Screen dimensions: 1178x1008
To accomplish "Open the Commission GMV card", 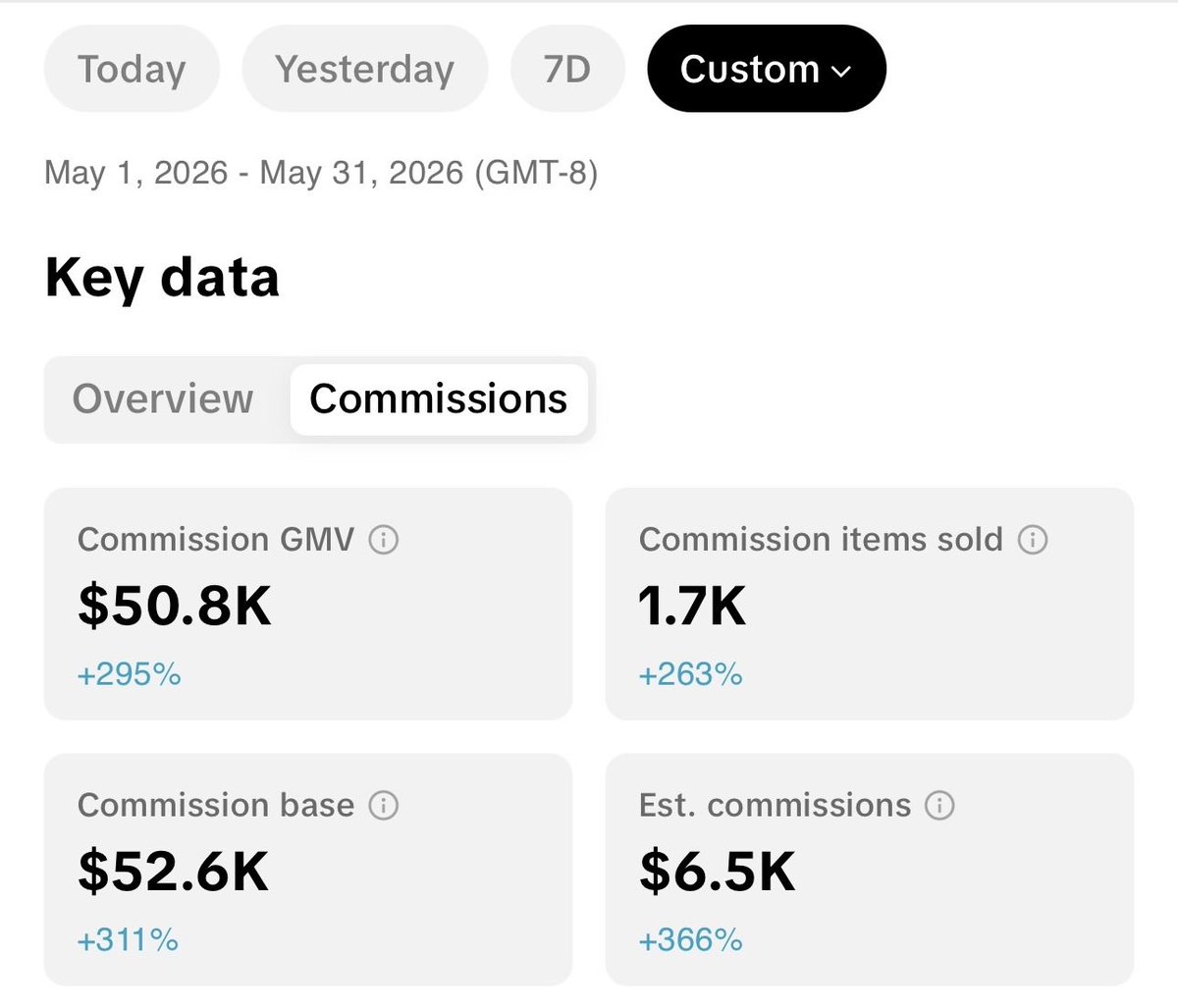I will (308, 604).
